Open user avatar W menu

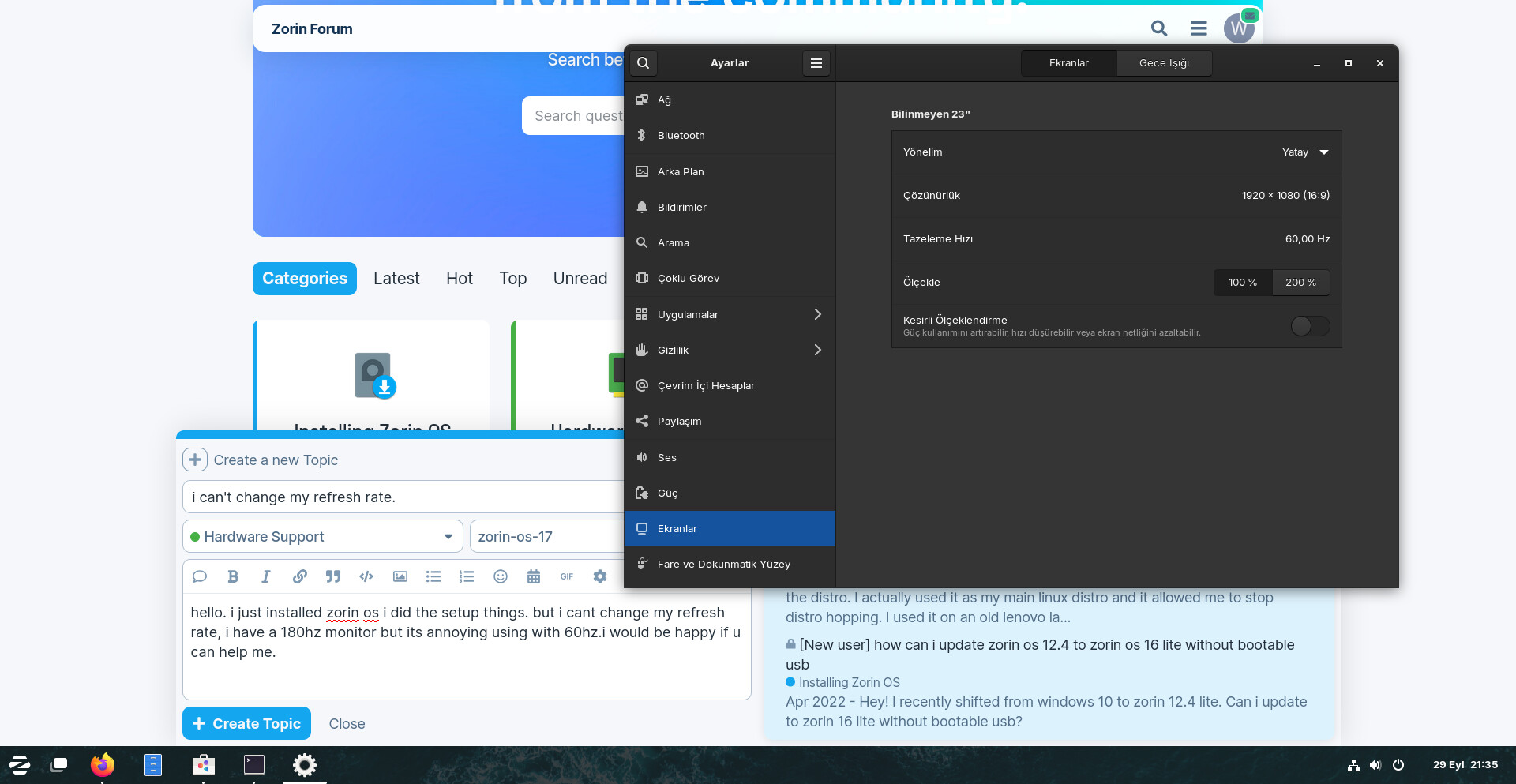[1239, 28]
